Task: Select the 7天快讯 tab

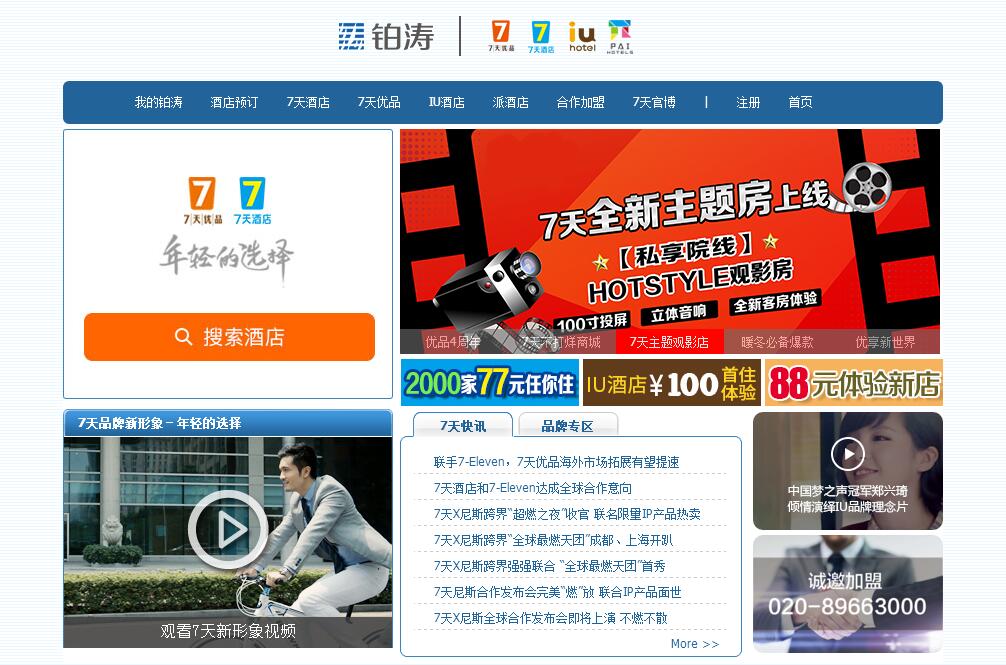Action: pyautogui.click(x=462, y=426)
